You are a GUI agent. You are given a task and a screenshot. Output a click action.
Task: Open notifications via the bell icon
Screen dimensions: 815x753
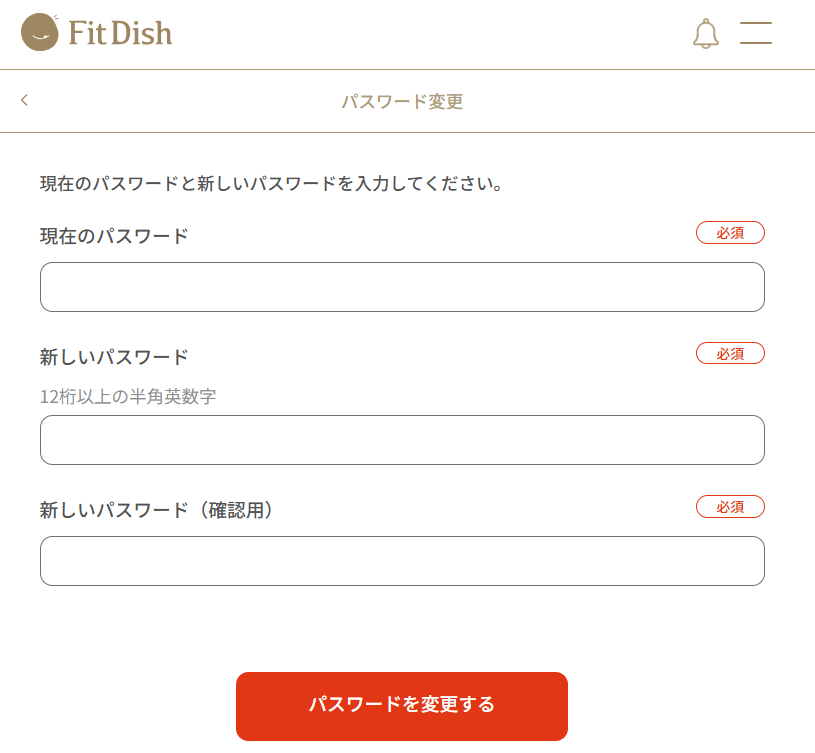pos(706,34)
